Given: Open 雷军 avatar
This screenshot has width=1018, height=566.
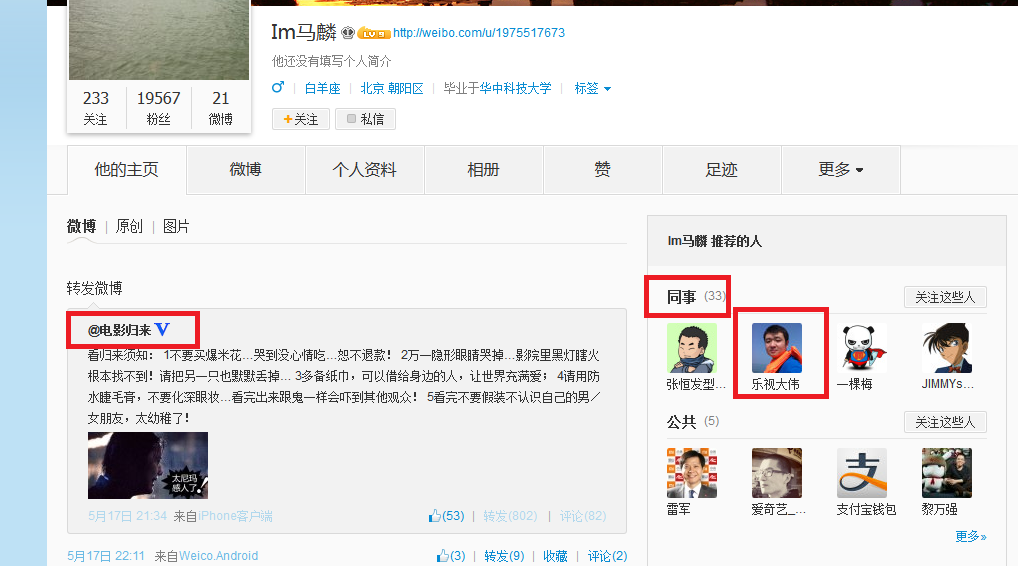Looking at the screenshot, I should pos(691,473).
